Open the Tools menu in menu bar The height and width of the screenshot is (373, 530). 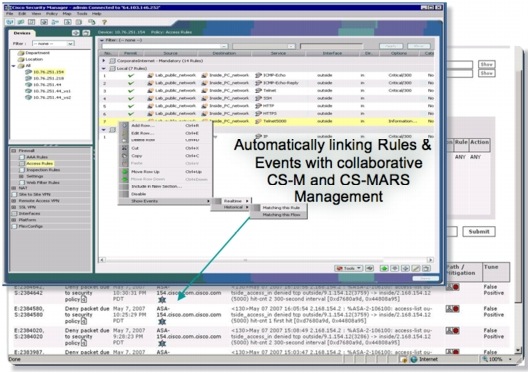pos(82,14)
